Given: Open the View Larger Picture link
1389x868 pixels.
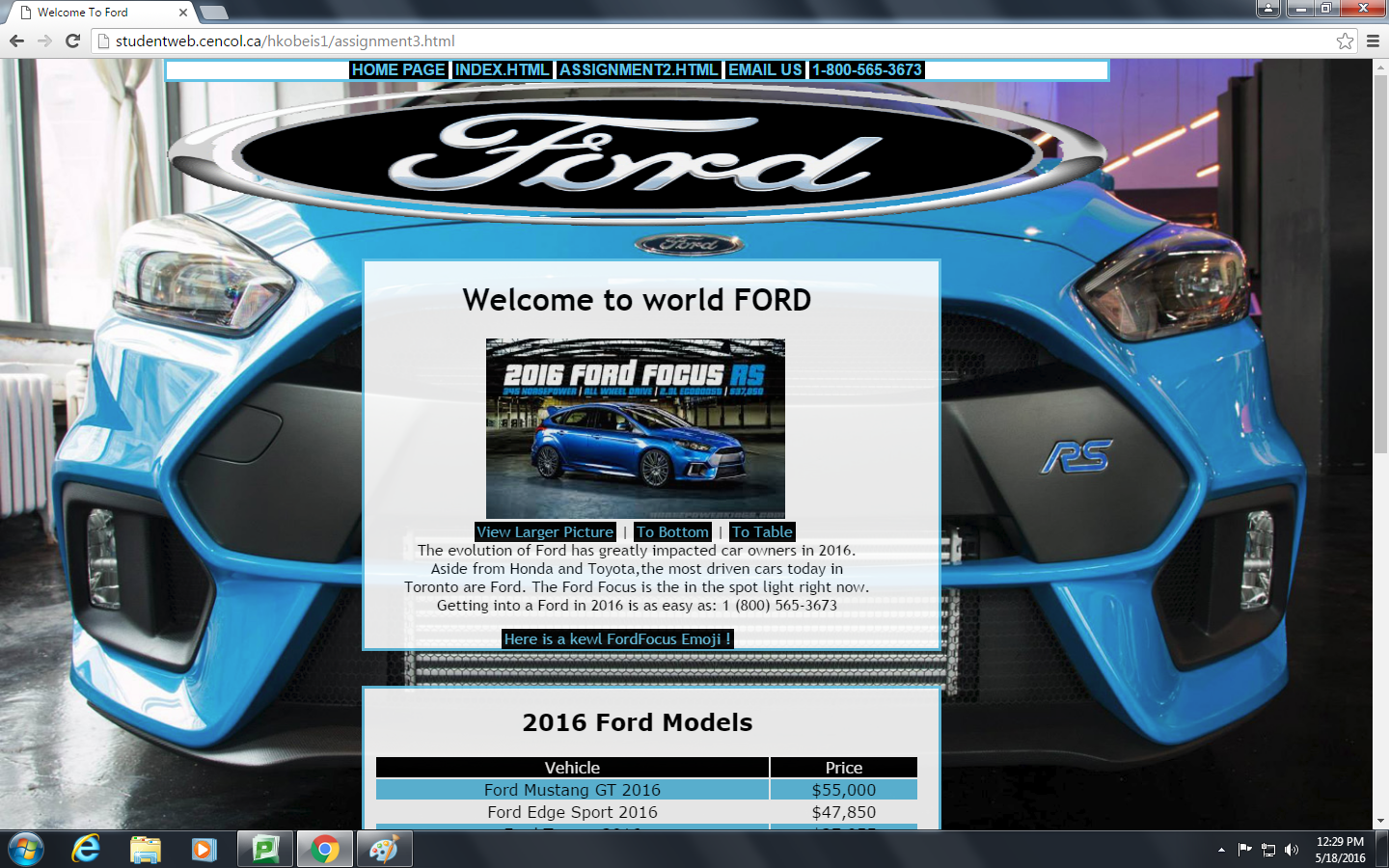Looking at the screenshot, I should point(545,531).
